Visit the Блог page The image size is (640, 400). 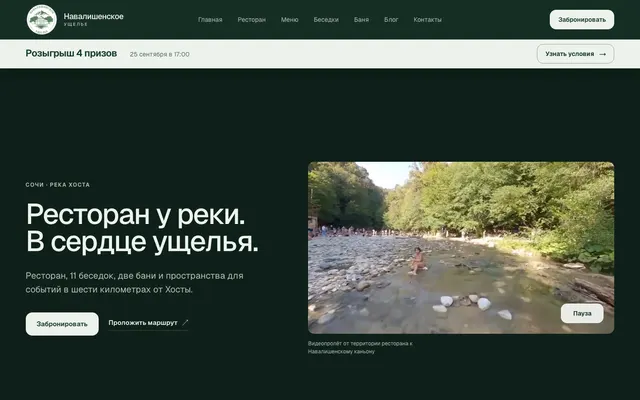[391, 20]
